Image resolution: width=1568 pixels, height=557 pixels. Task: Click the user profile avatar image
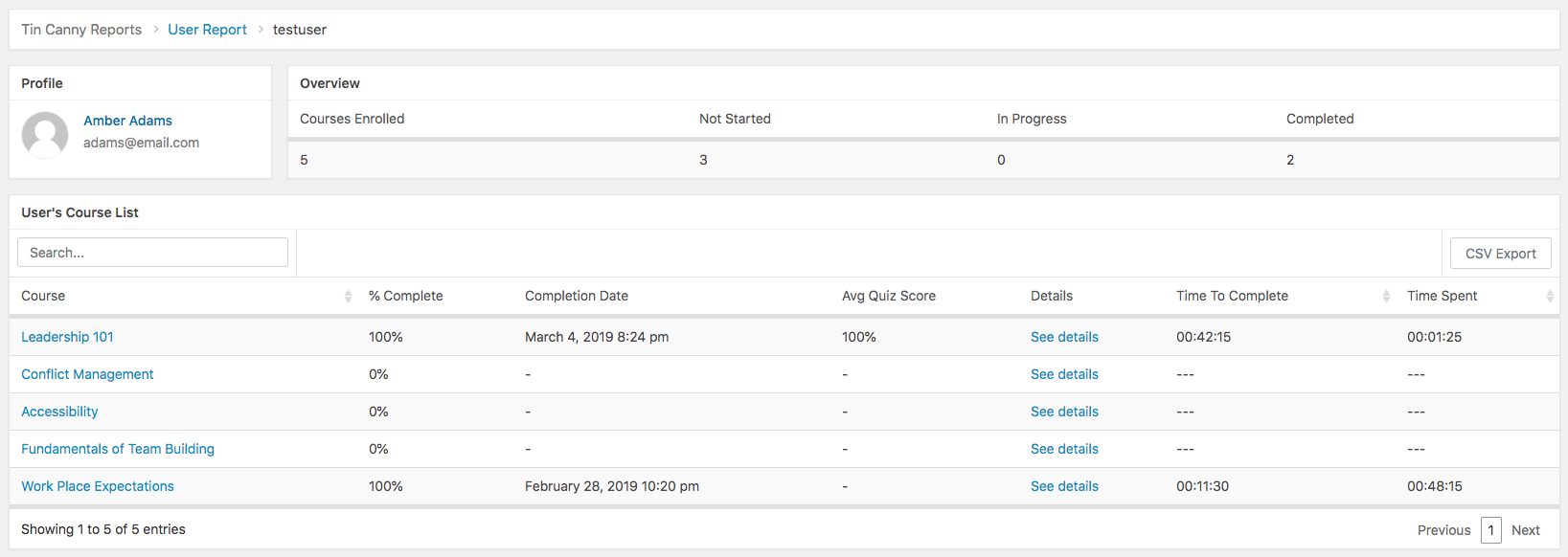45,134
